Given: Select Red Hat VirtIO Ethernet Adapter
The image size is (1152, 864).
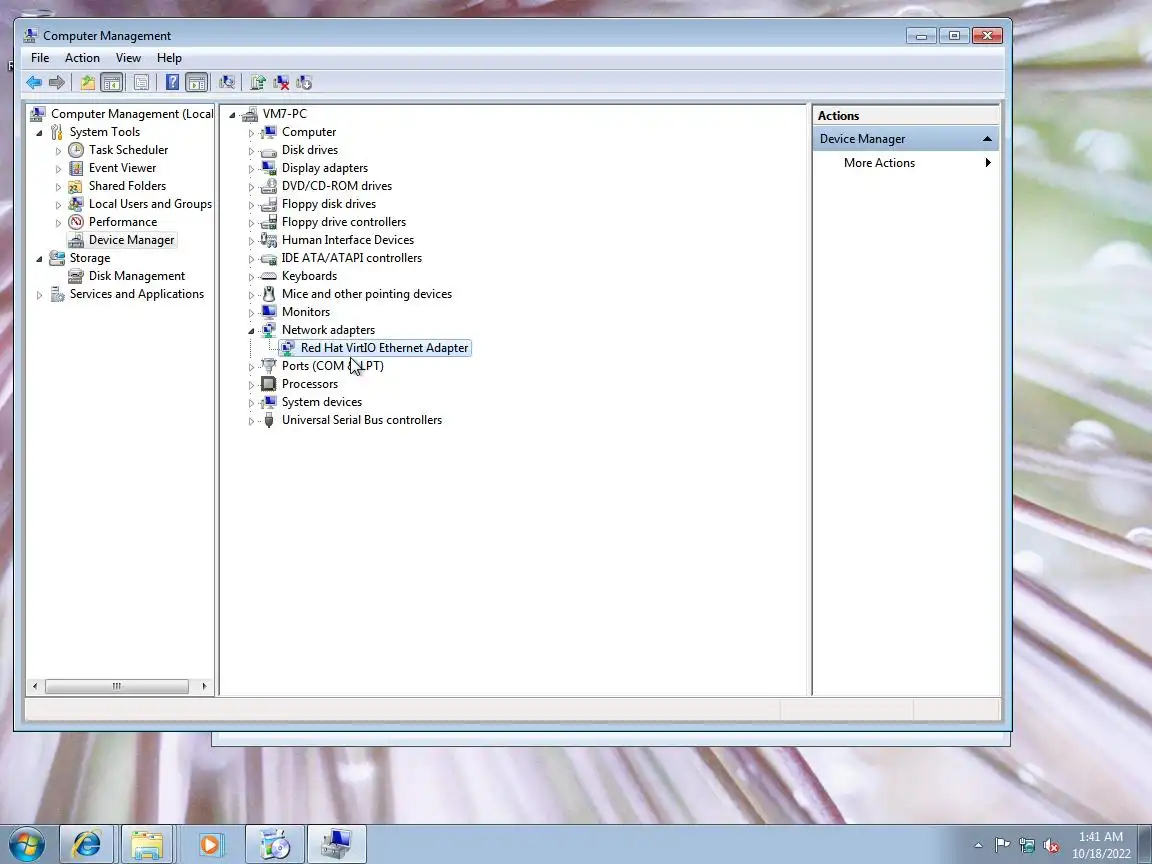Looking at the screenshot, I should pos(384,348).
